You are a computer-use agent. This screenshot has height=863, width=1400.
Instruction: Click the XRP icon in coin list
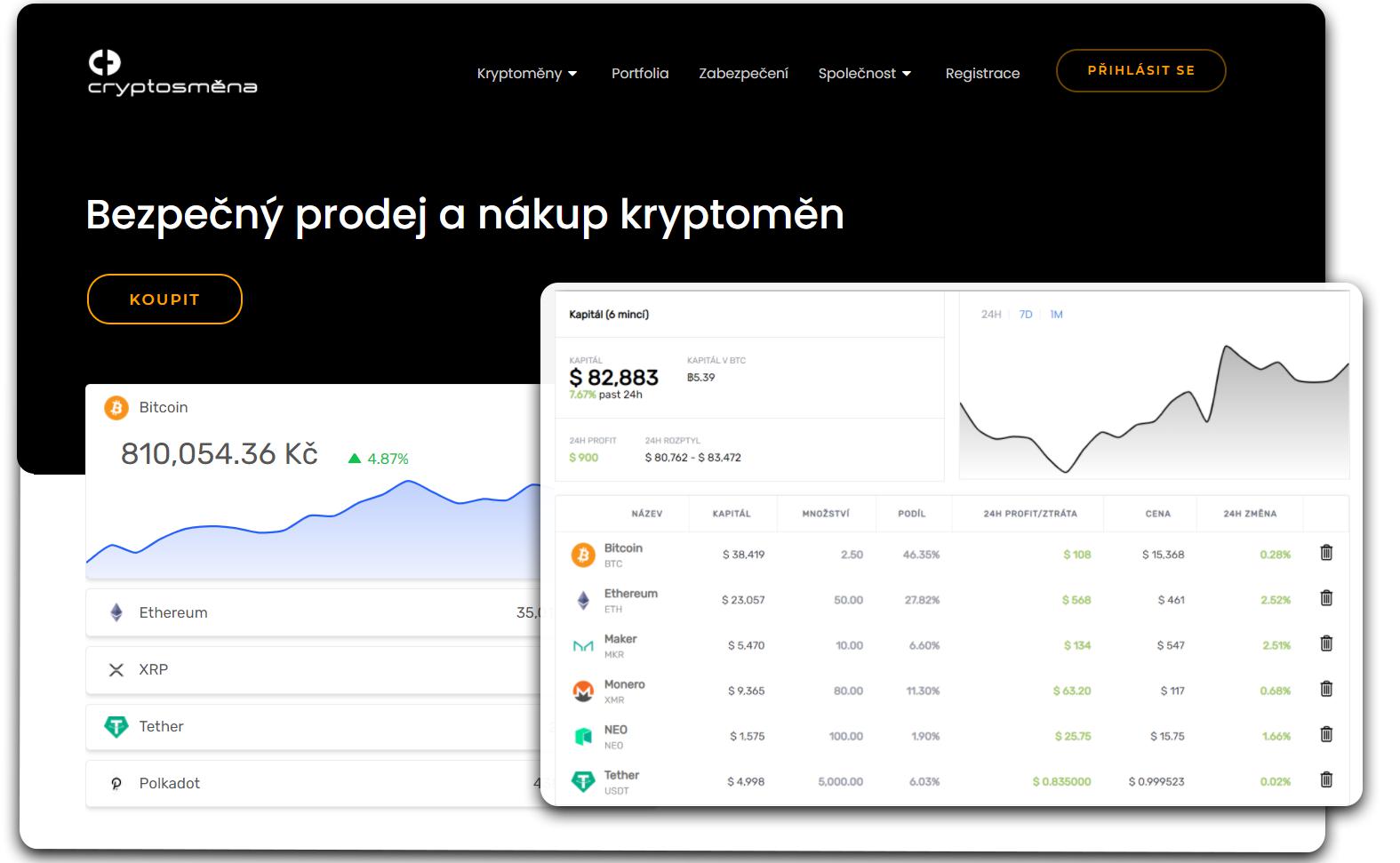116,669
